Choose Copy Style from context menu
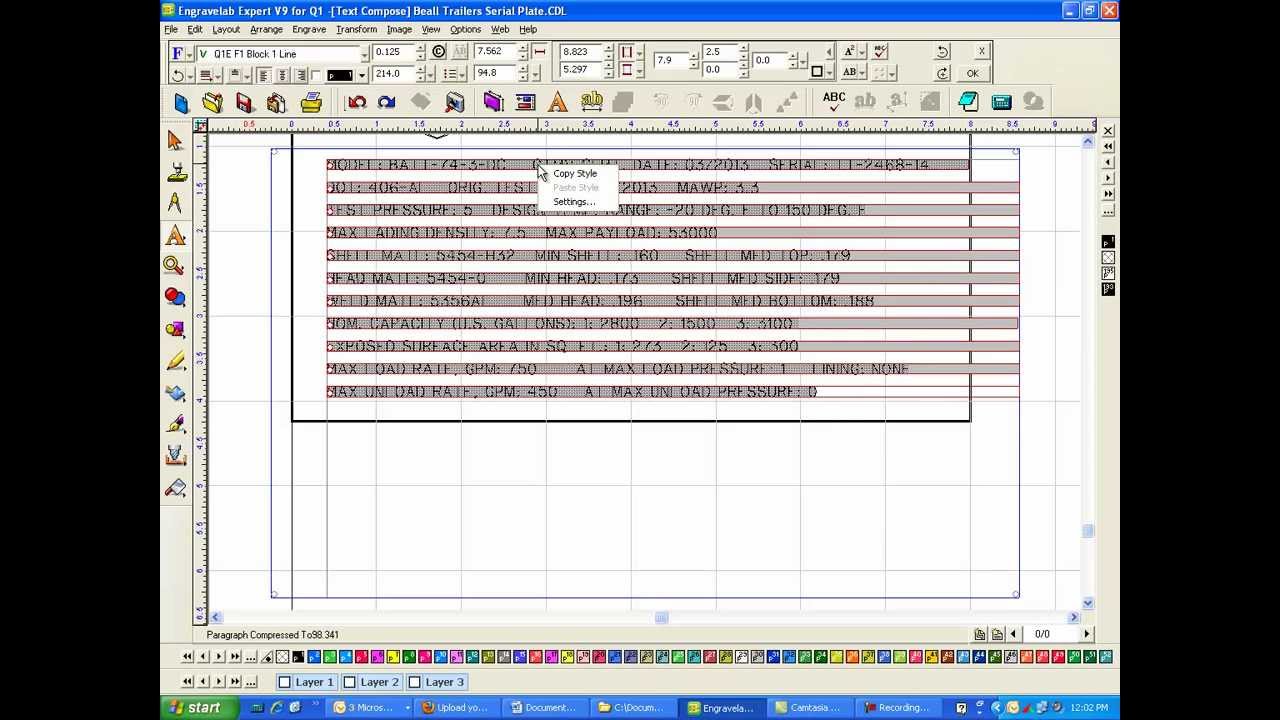This screenshot has height=720, width=1280. click(575, 174)
